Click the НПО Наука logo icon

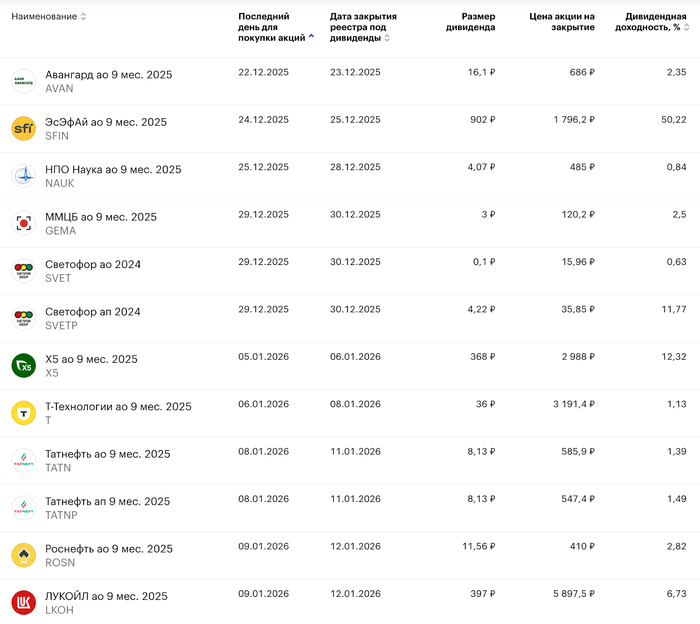(23, 176)
